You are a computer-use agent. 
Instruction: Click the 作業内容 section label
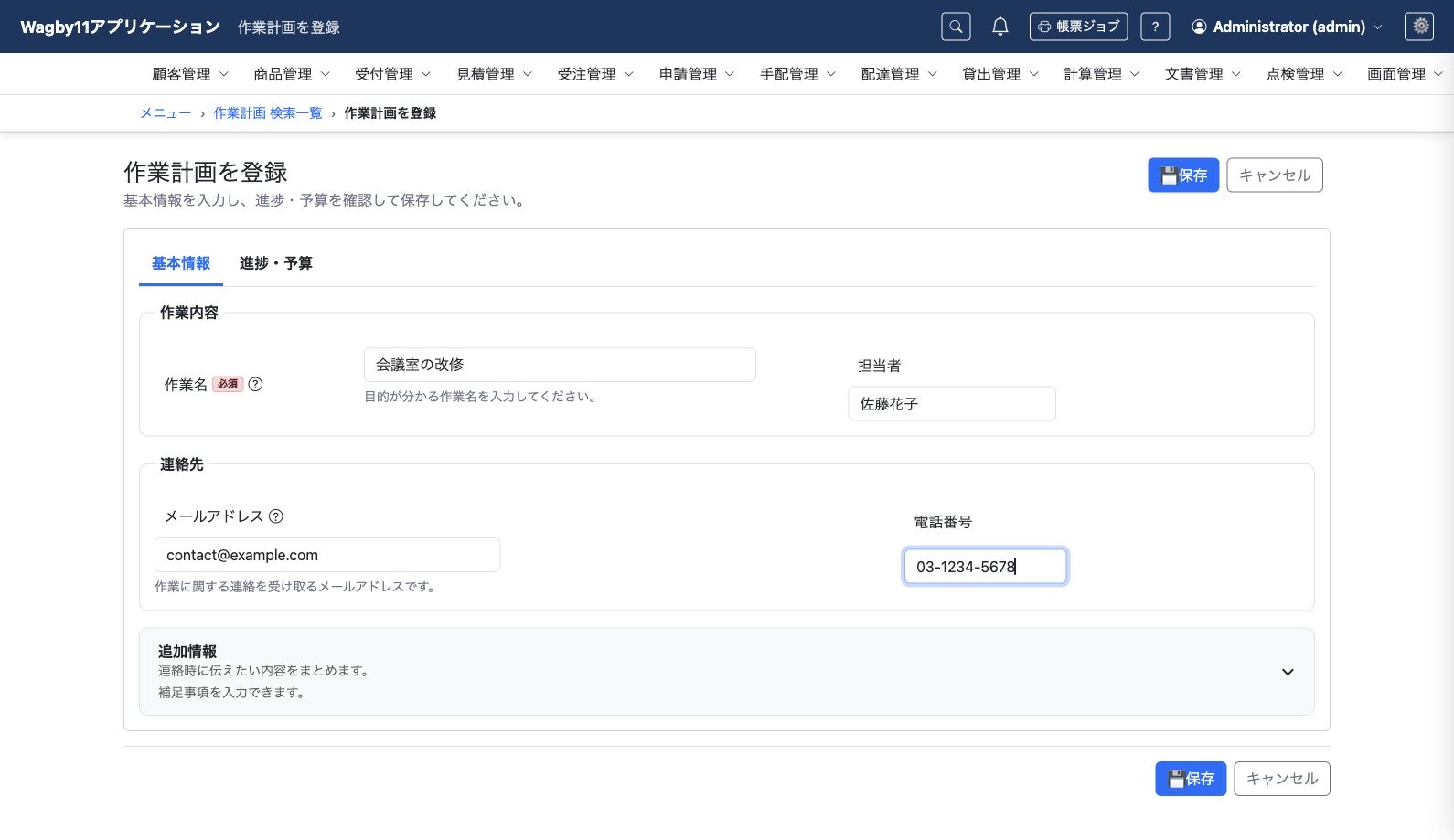pos(189,313)
